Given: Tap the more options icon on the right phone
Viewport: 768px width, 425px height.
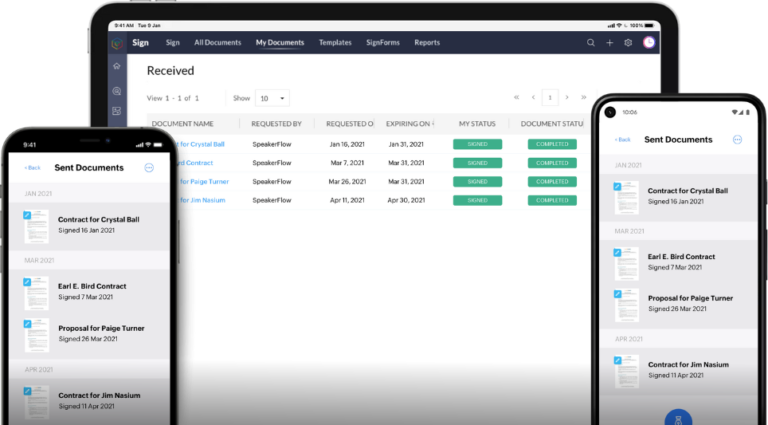Looking at the screenshot, I should coord(737,140).
